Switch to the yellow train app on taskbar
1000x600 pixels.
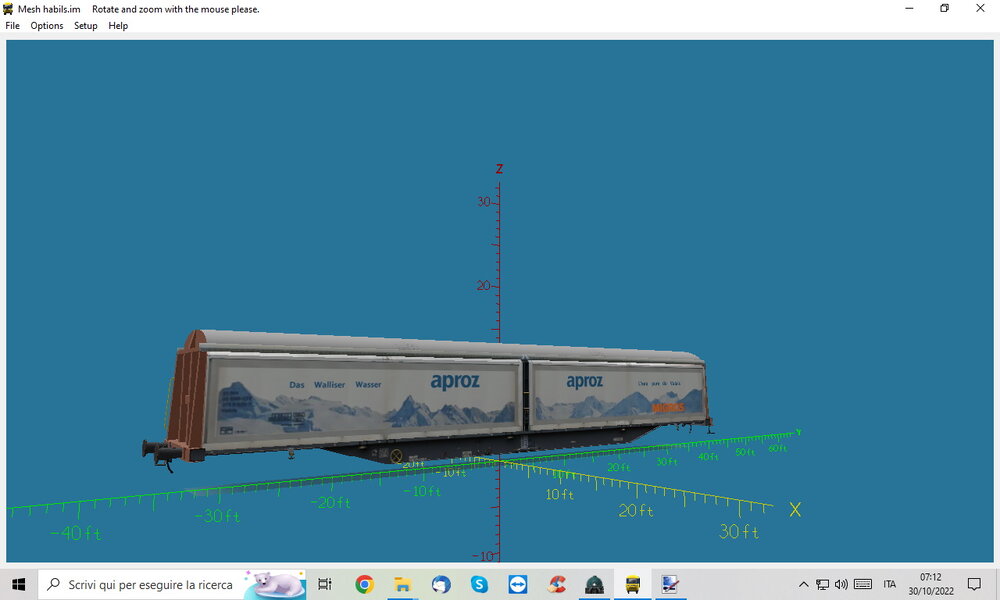click(633, 584)
